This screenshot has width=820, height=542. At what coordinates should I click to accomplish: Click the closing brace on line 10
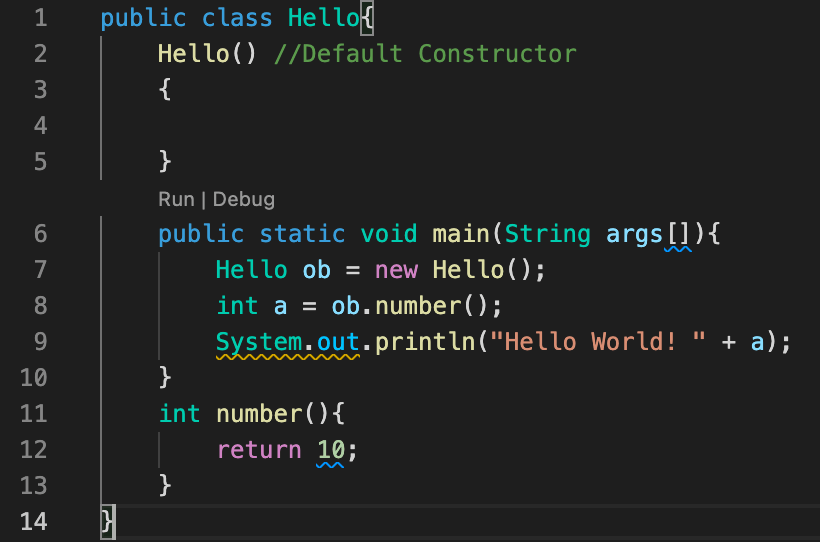tap(165, 378)
